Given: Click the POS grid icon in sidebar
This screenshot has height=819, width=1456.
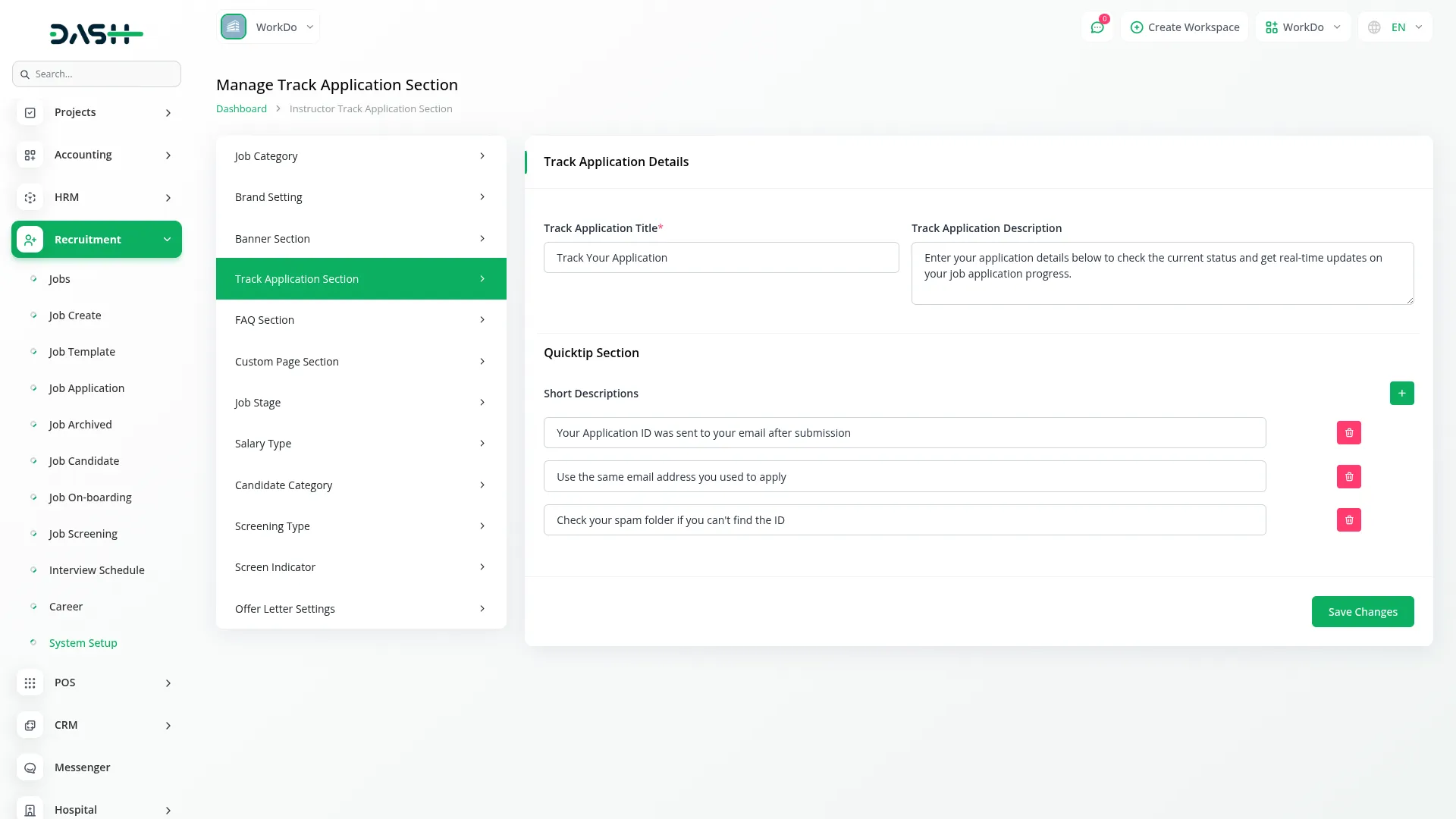Looking at the screenshot, I should (x=30, y=682).
